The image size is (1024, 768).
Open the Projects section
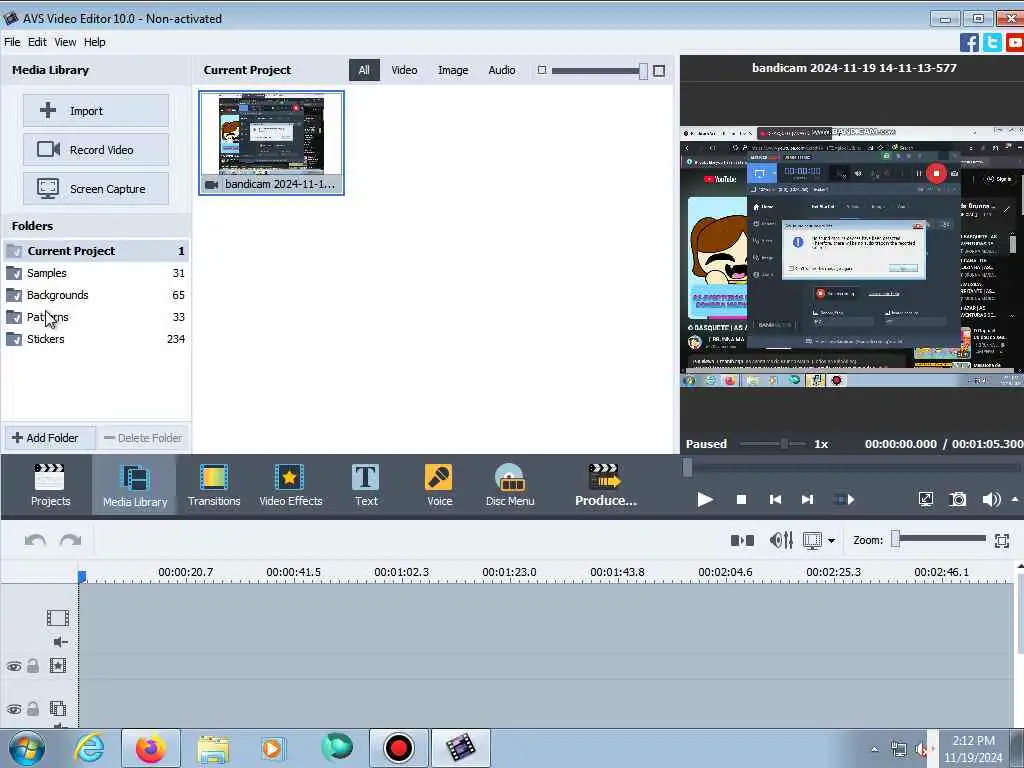click(50, 485)
